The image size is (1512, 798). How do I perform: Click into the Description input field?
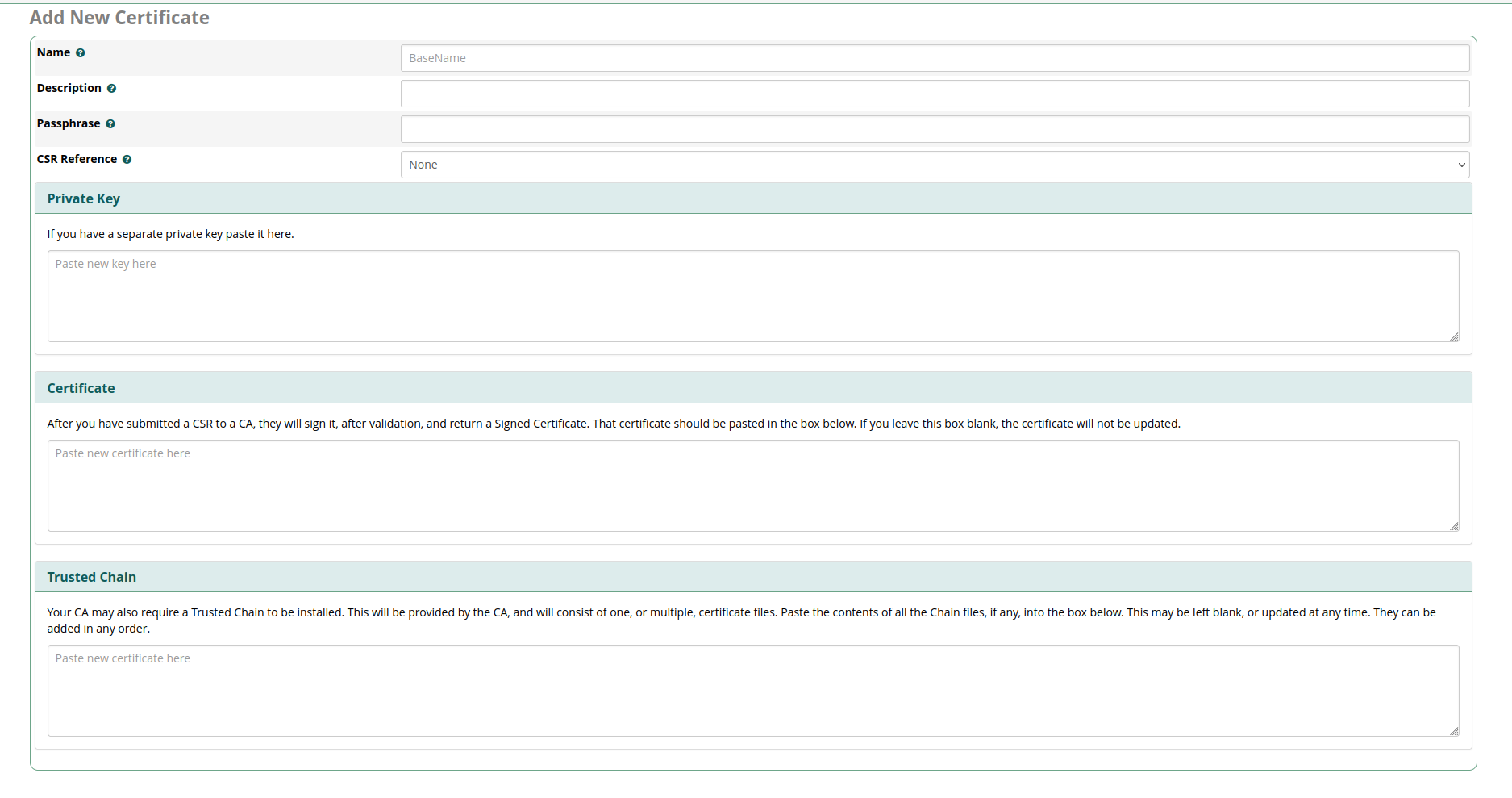point(935,94)
